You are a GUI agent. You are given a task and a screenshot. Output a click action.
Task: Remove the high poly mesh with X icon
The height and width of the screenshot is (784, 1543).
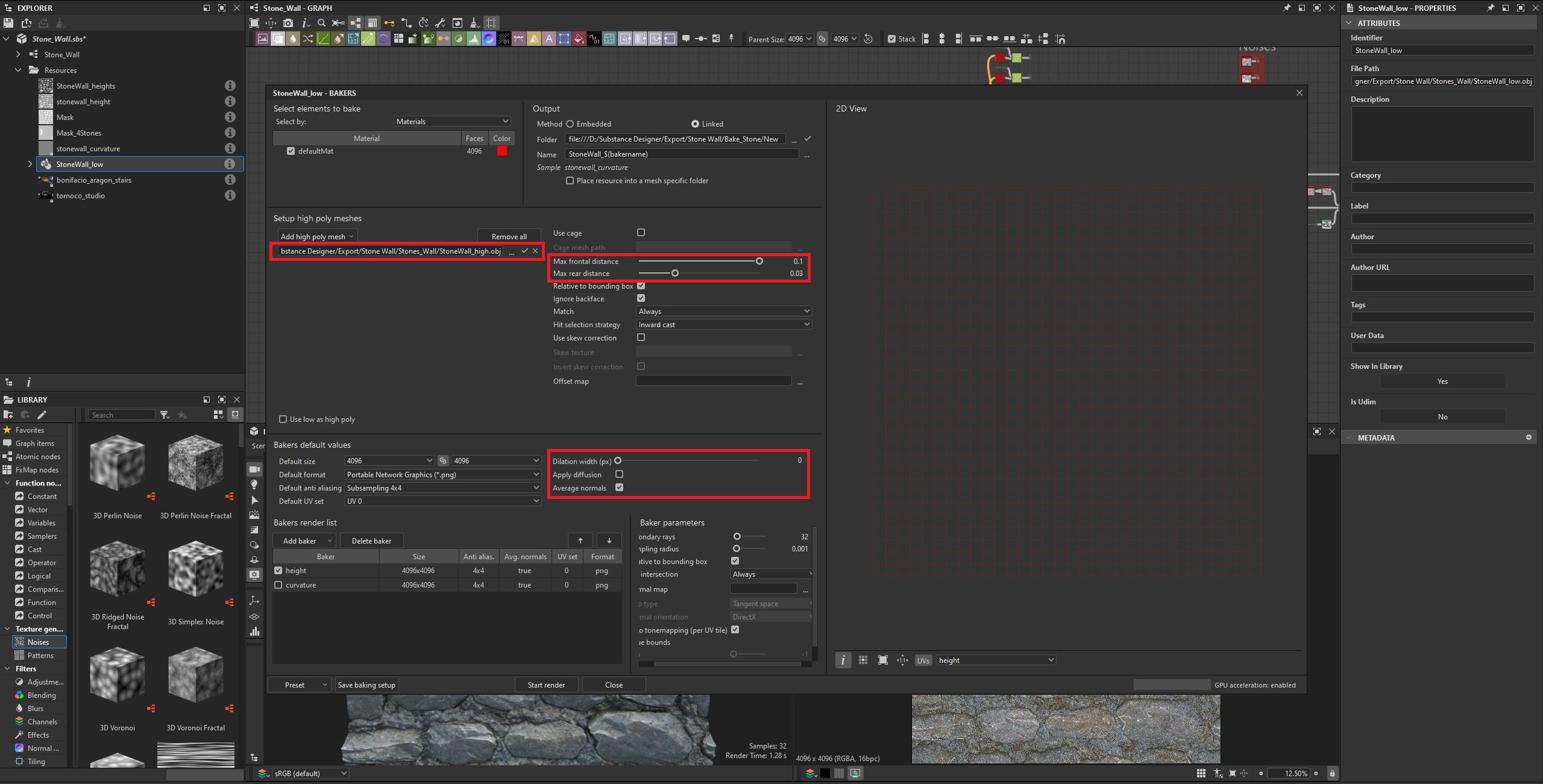click(535, 251)
